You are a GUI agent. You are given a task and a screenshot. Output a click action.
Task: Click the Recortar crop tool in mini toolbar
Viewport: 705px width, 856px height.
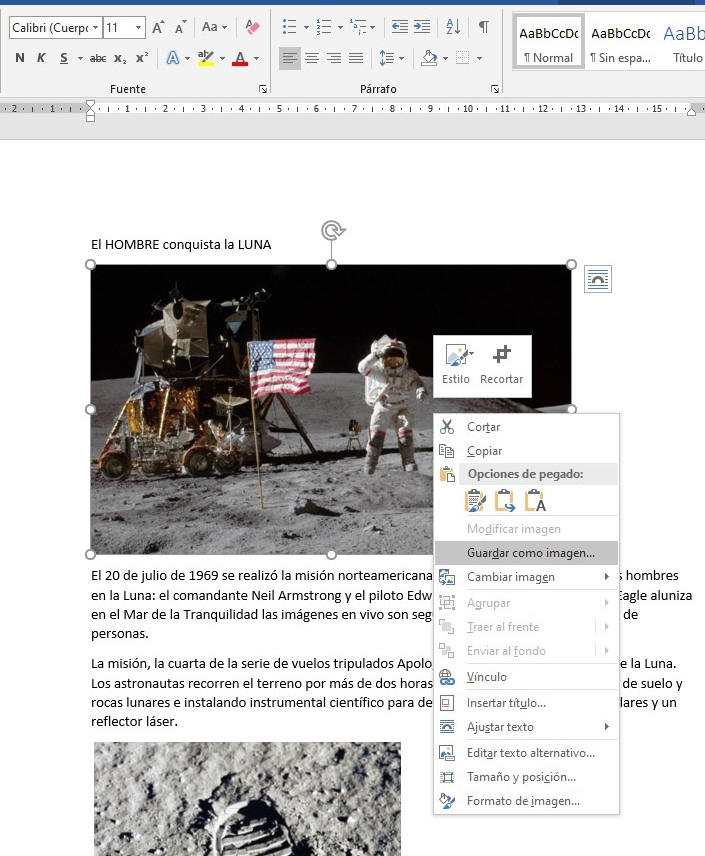tap(501, 365)
